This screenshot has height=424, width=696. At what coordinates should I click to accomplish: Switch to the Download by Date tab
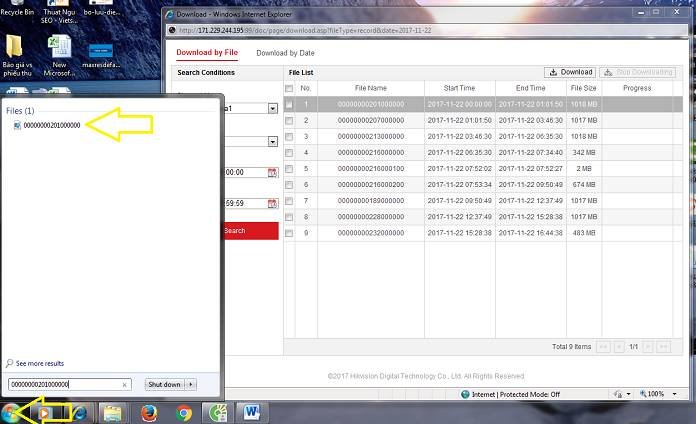[x=284, y=52]
